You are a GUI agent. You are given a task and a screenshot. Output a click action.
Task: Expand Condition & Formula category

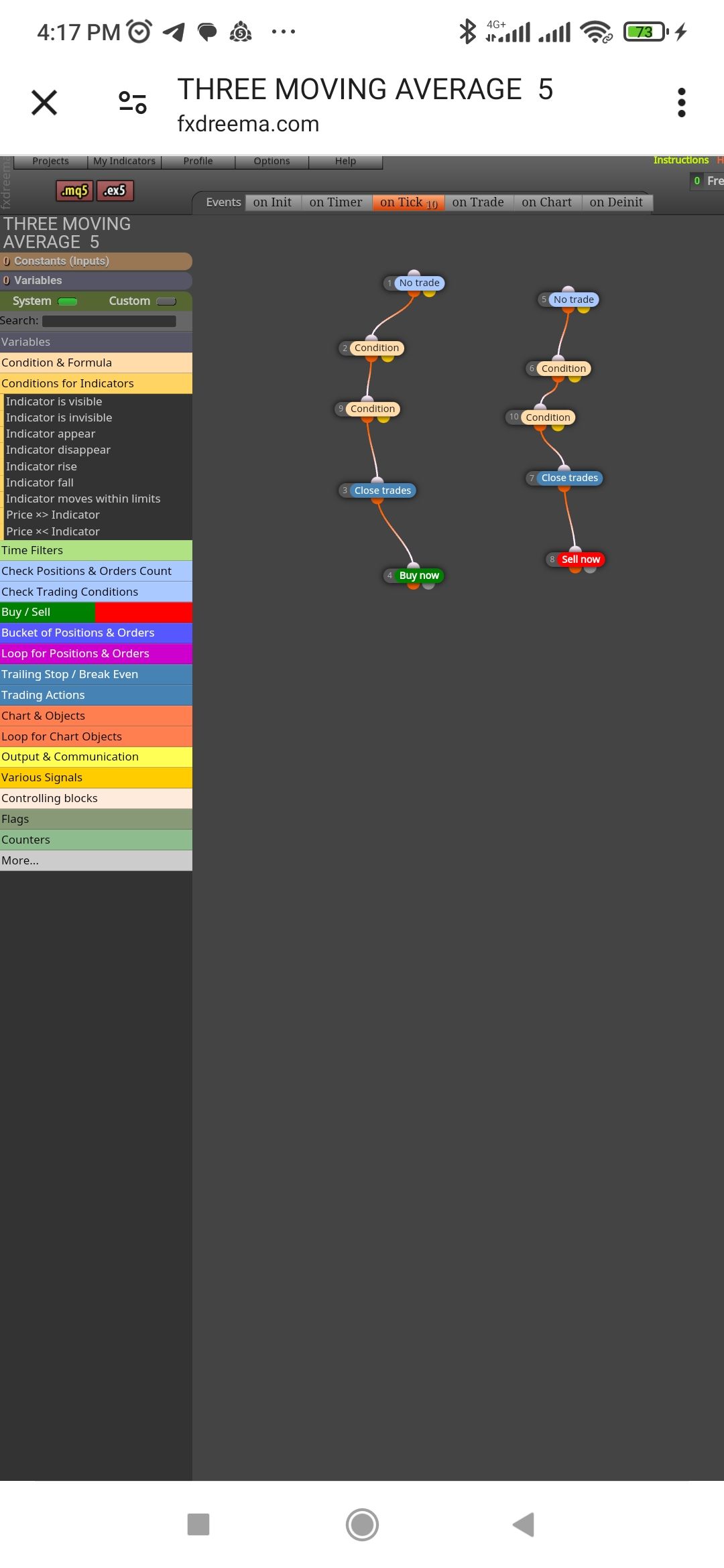[96, 363]
